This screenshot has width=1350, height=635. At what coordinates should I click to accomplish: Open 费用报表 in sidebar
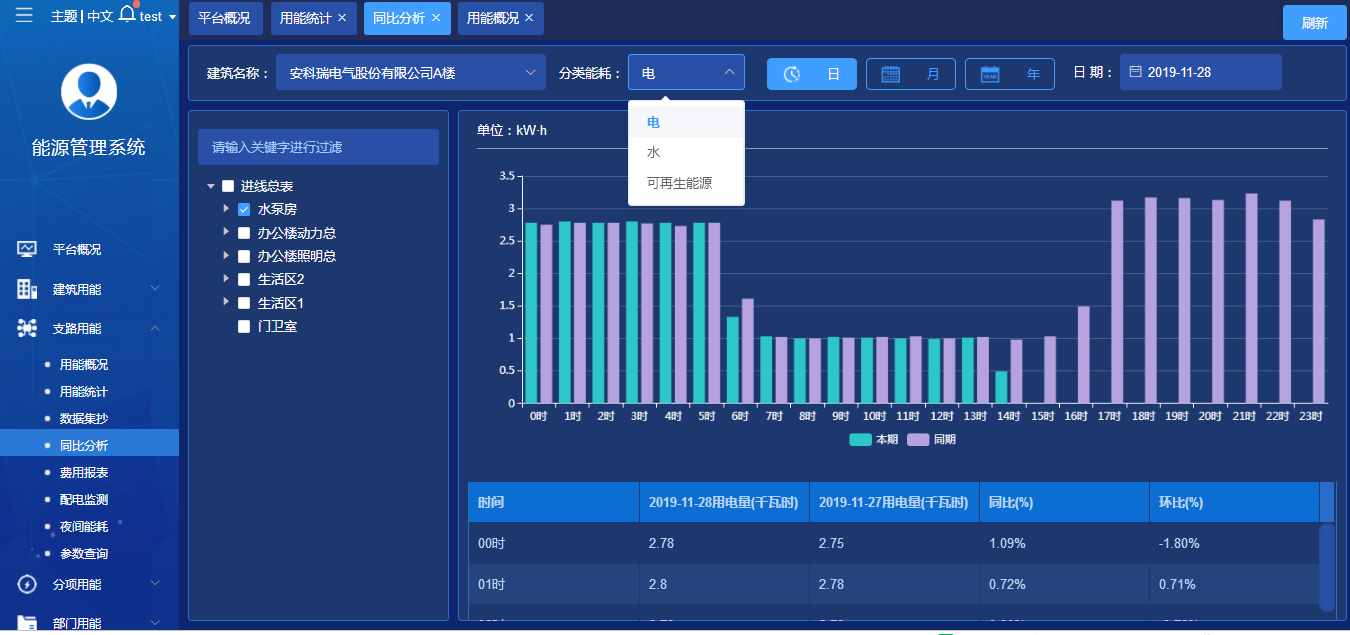(84, 473)
